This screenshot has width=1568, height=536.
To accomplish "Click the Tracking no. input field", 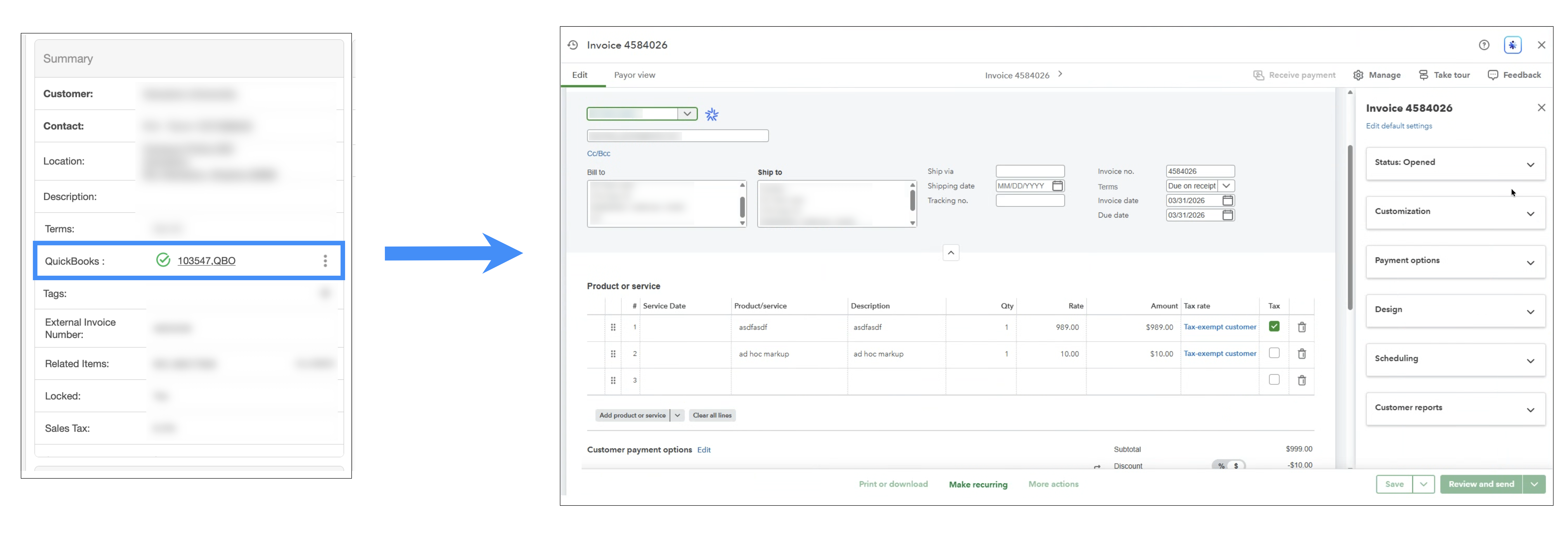I will coord(1030,201).
